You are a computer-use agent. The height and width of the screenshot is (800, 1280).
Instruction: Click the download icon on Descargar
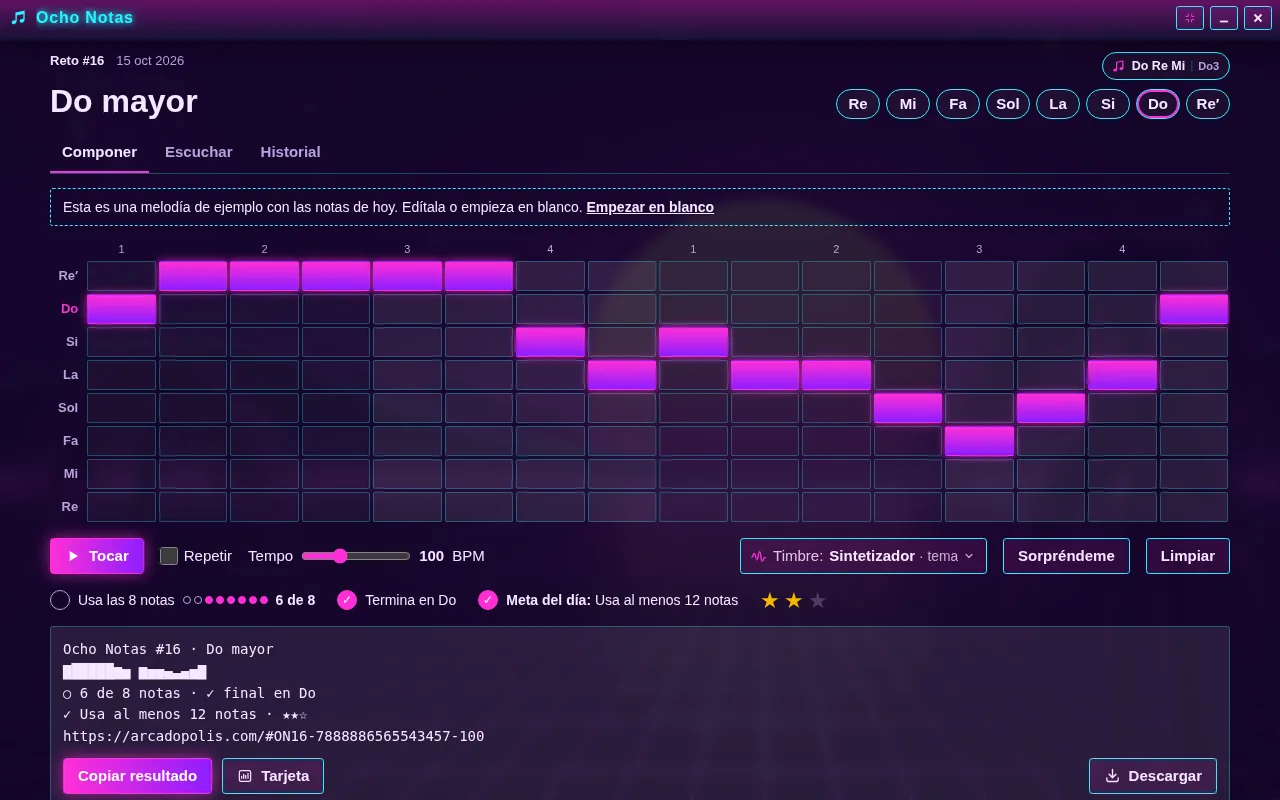1112,776
